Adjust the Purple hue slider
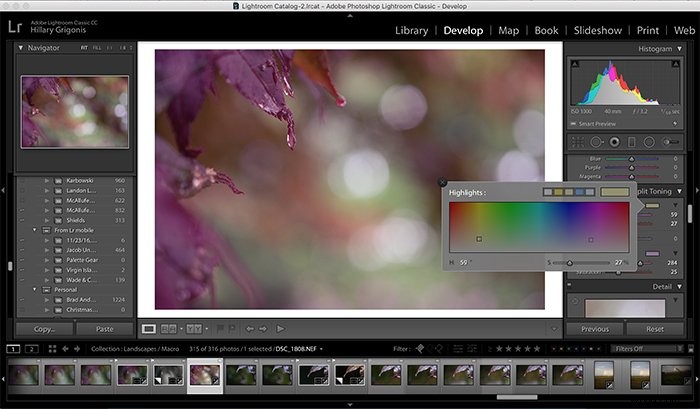The width and height of the screenshot is (700, 409). point(632,167)
